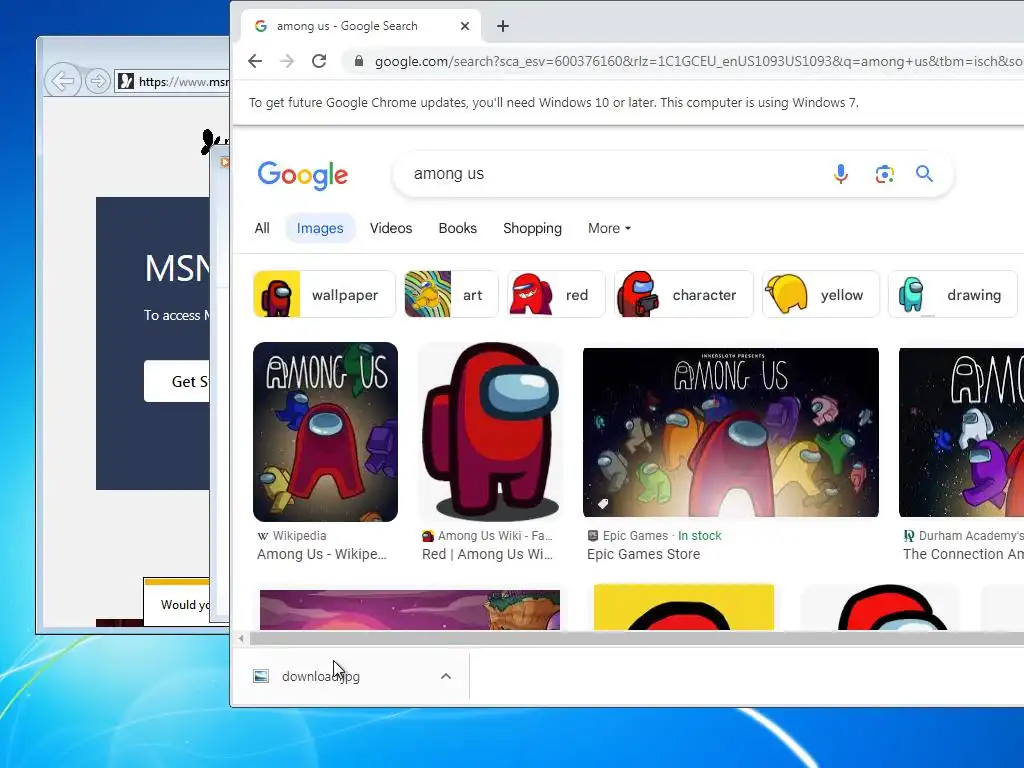Click back arrow in Internet Explorer window
Viewport: 1024px width, 768px height.
click(63, 81)
